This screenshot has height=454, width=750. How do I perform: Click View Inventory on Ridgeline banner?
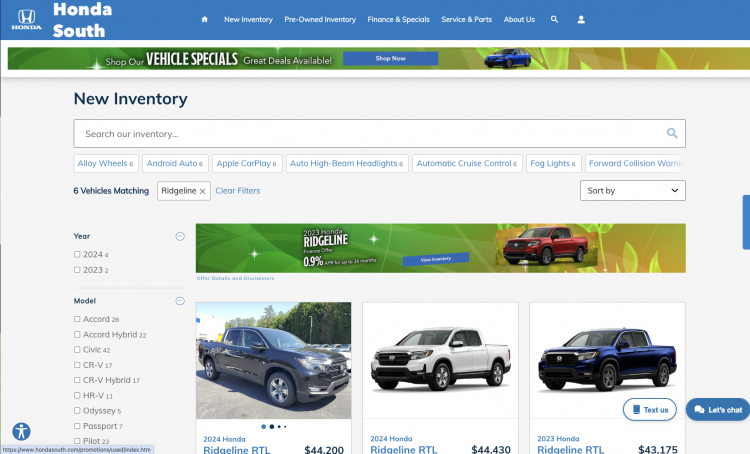(x=436, y=259)
